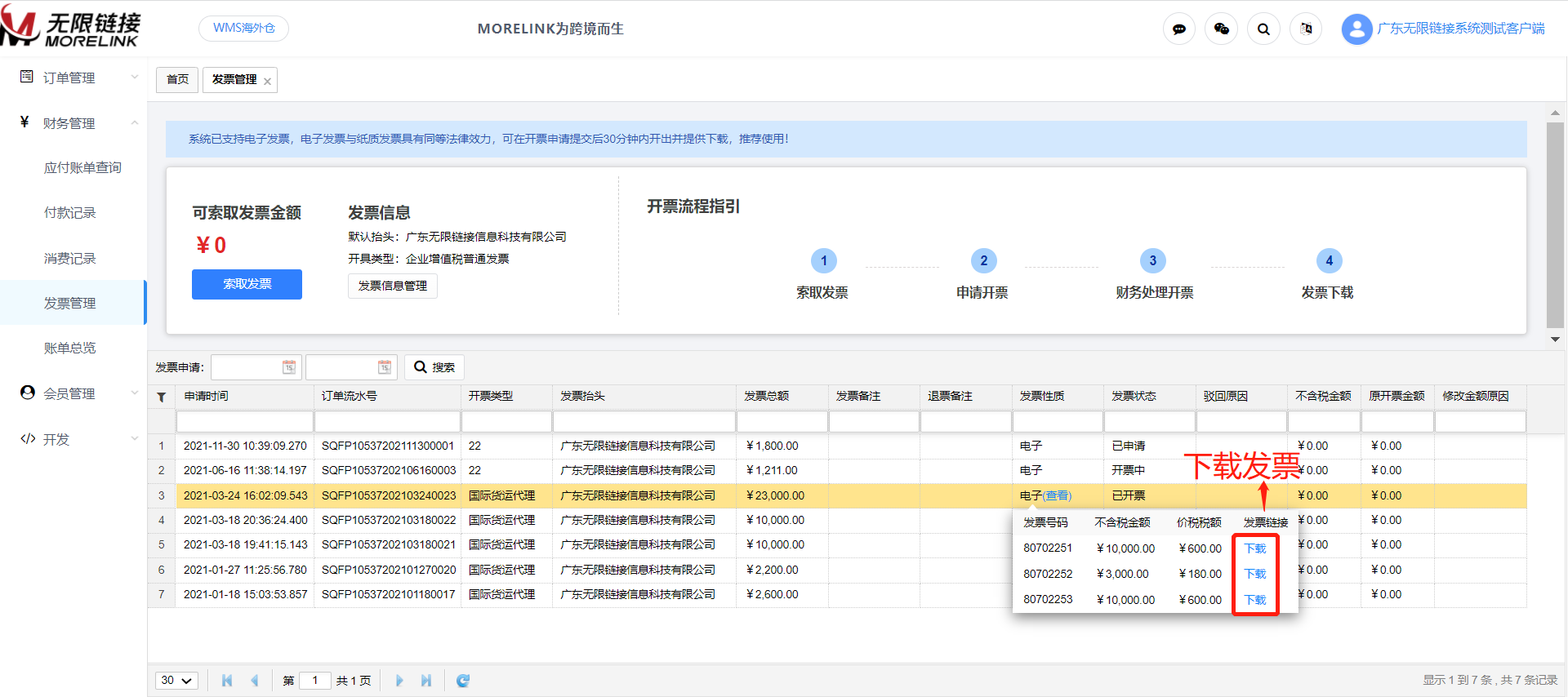Click the table filter funnel icon
1568x697 pixels.
click(x=162, y=397)
